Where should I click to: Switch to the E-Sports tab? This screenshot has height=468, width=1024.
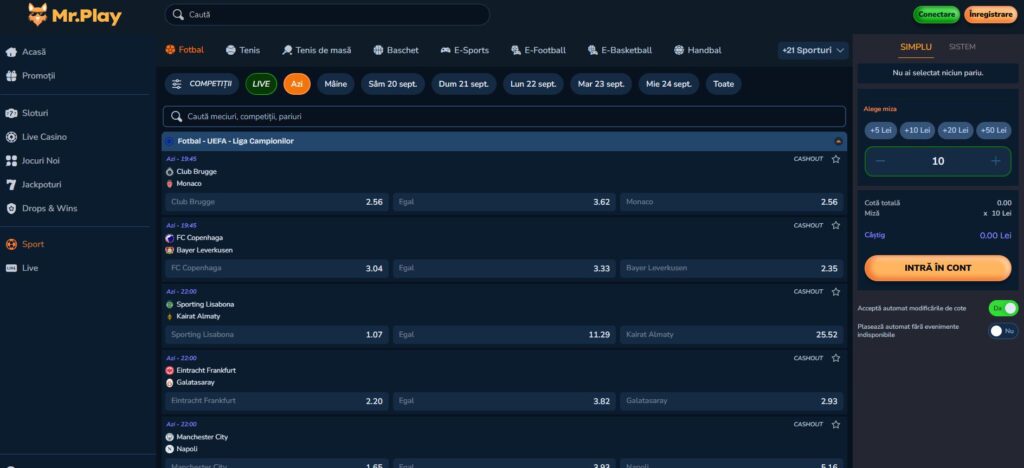point(464,50)
